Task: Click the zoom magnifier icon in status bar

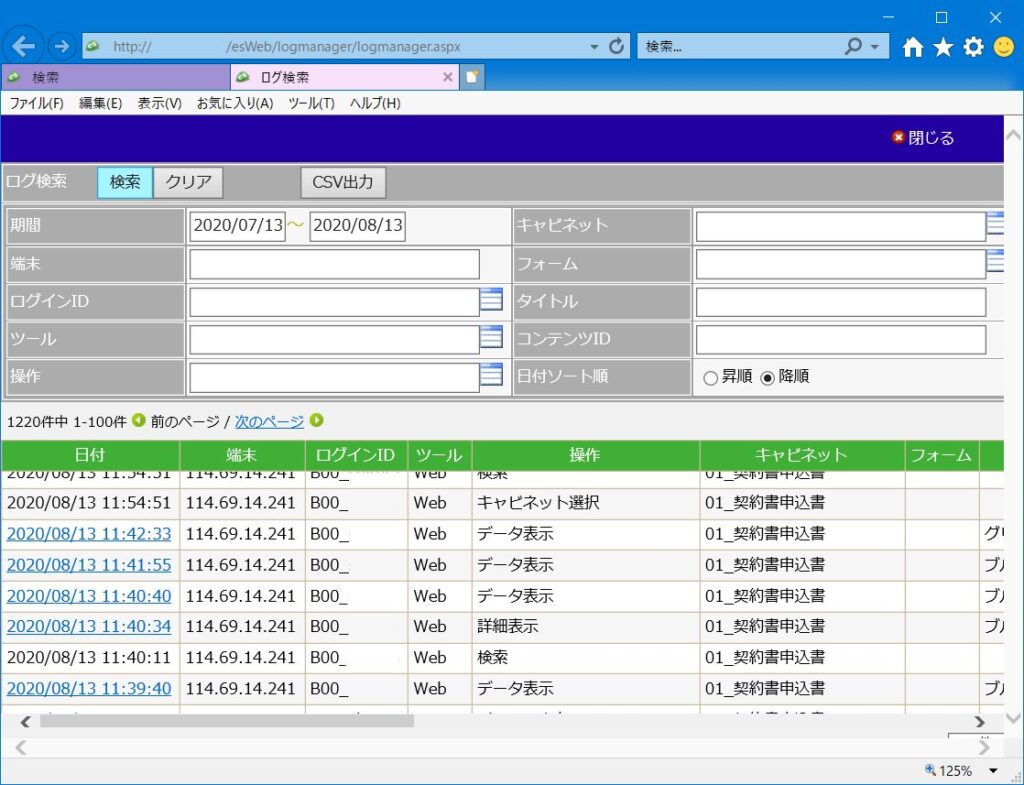Action: [931, 770]
